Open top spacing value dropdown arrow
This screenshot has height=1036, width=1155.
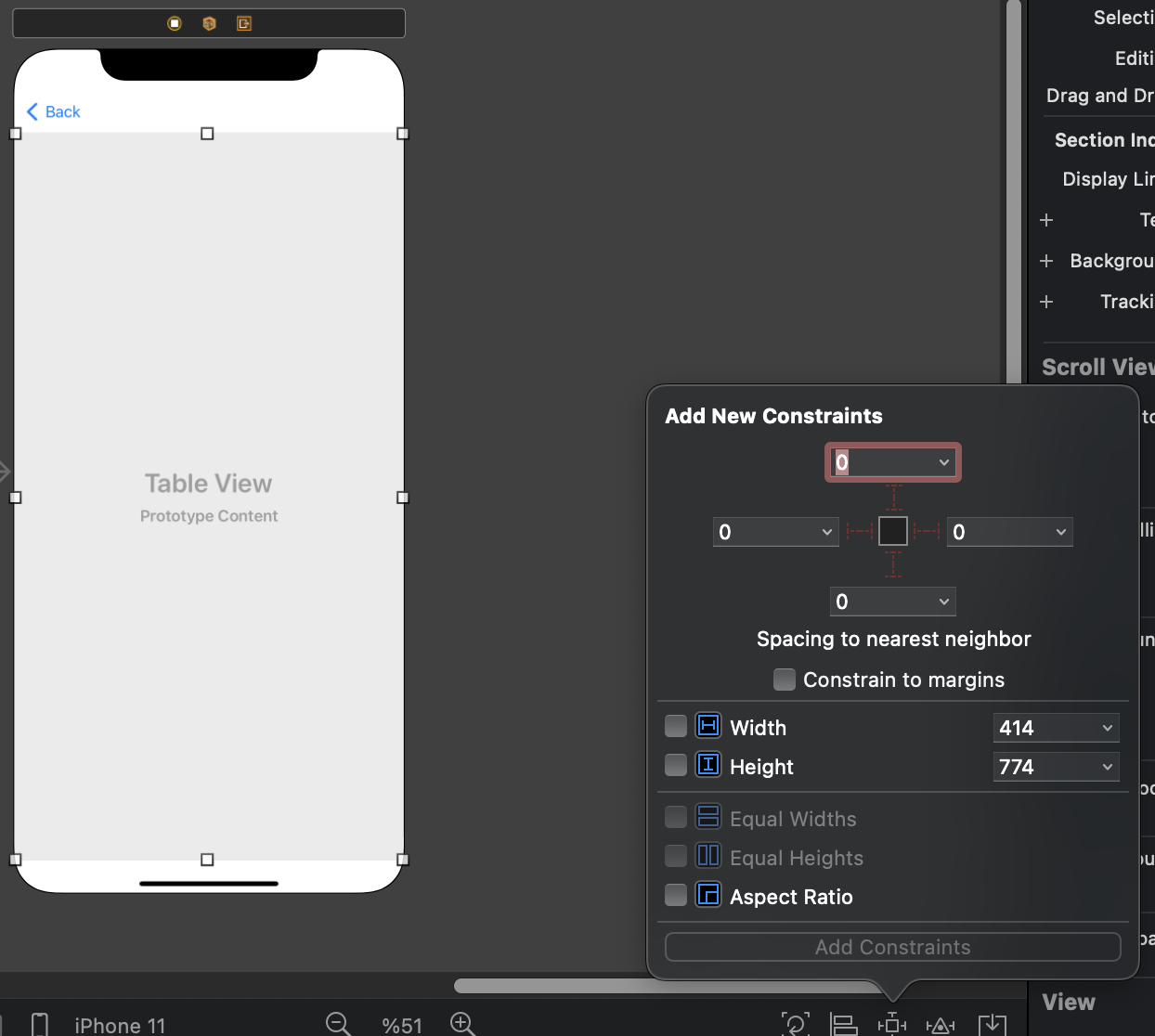tap(944, 462)
